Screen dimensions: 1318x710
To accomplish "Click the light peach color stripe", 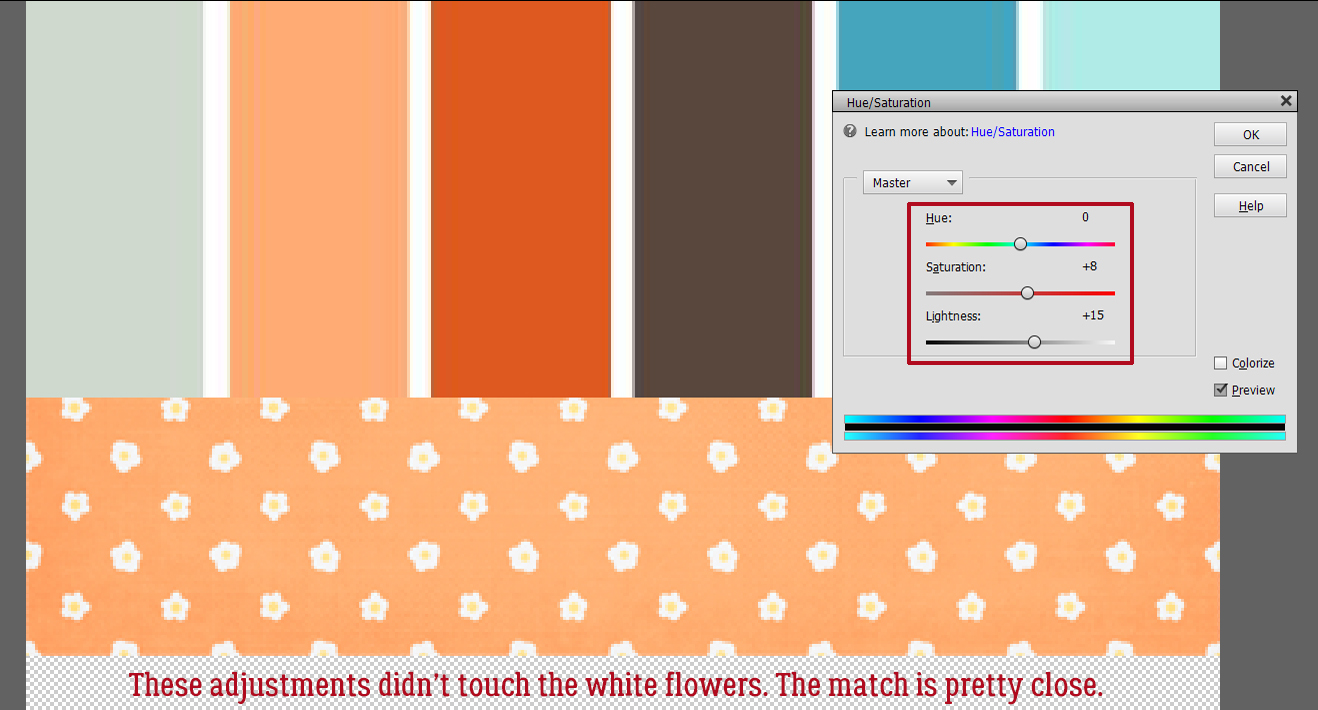I will (319, 198).
